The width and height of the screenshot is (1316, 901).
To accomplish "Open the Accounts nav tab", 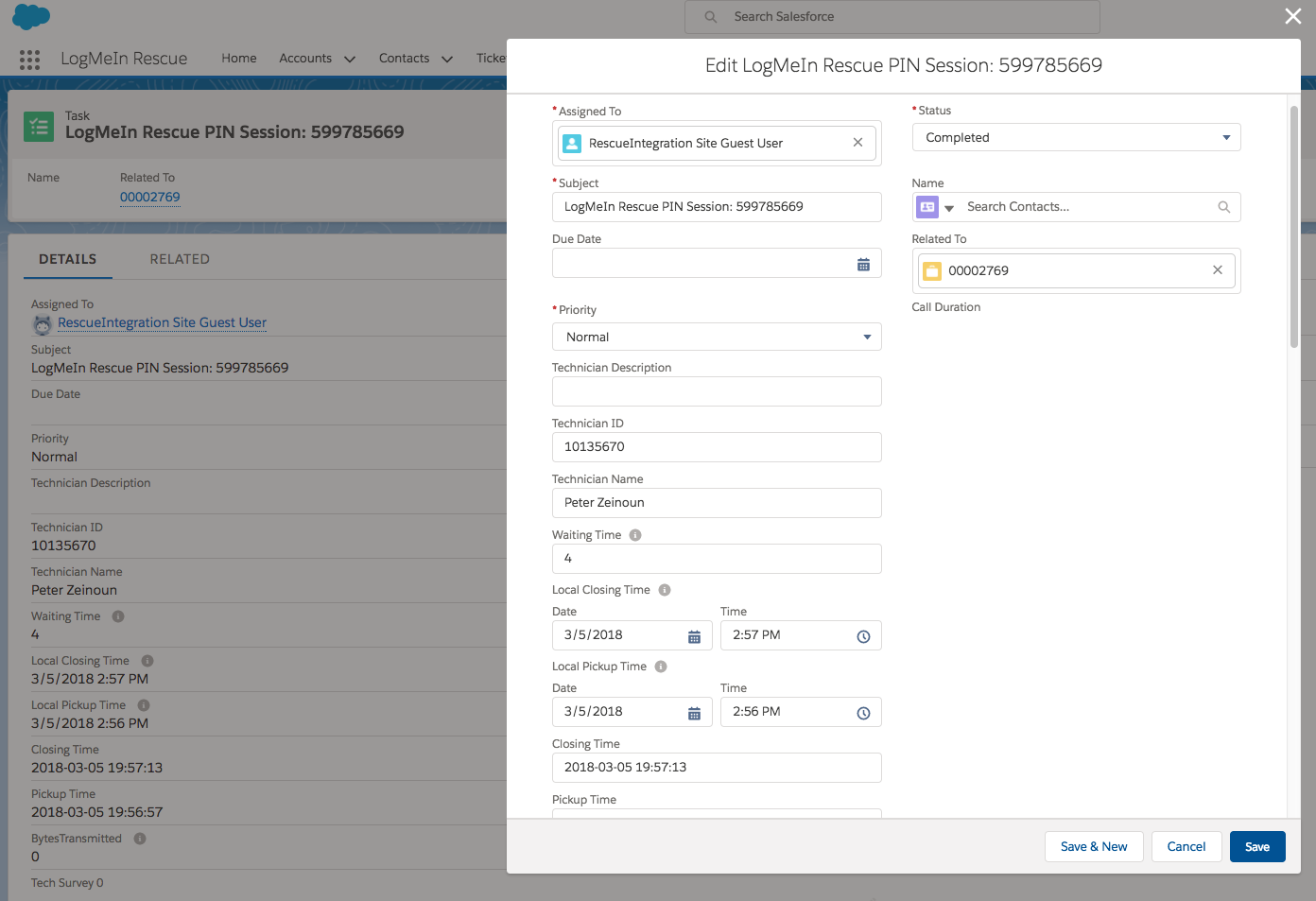I will [x=305, y=58].
